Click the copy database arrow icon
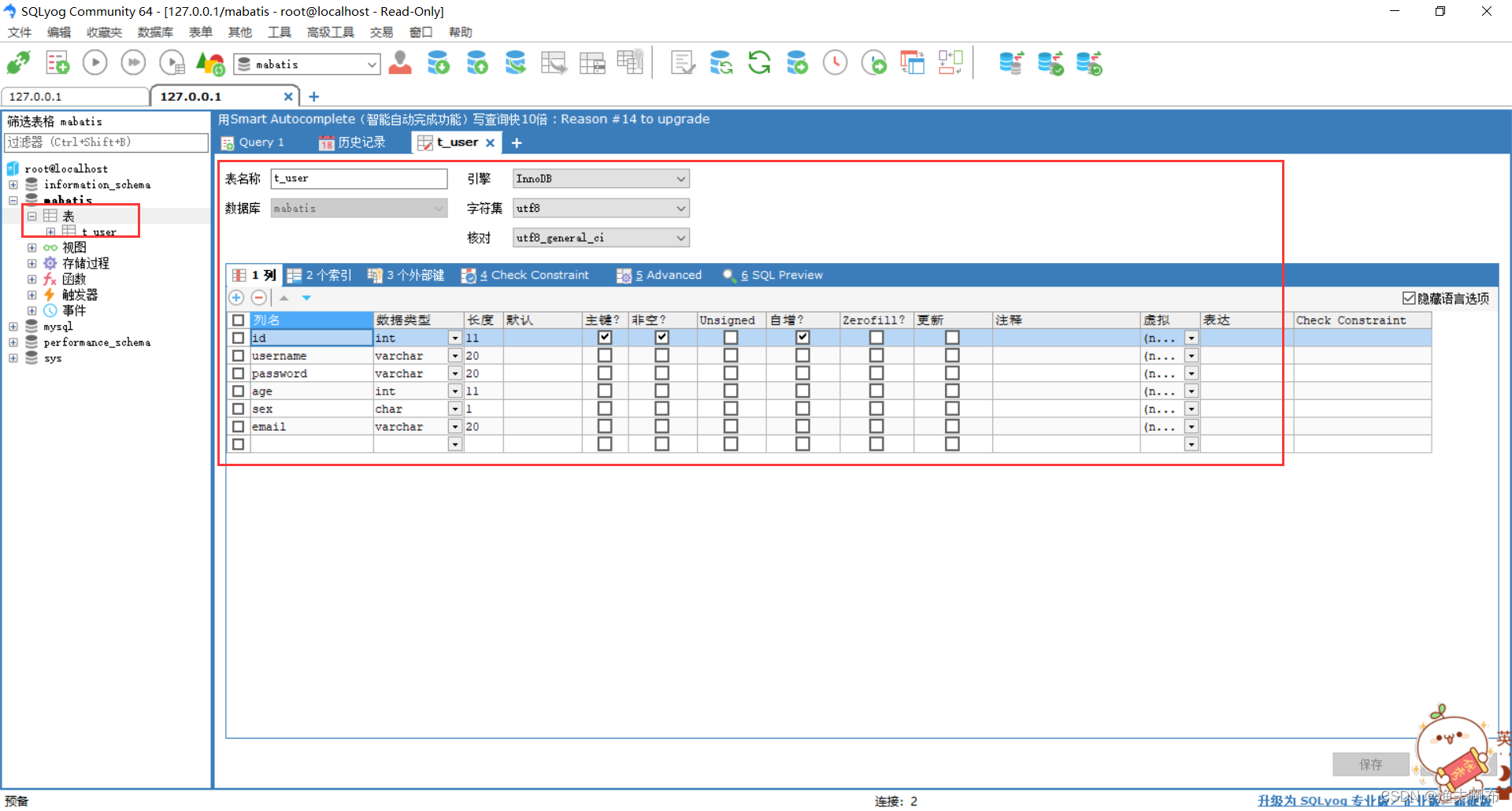 click(516, 62)
